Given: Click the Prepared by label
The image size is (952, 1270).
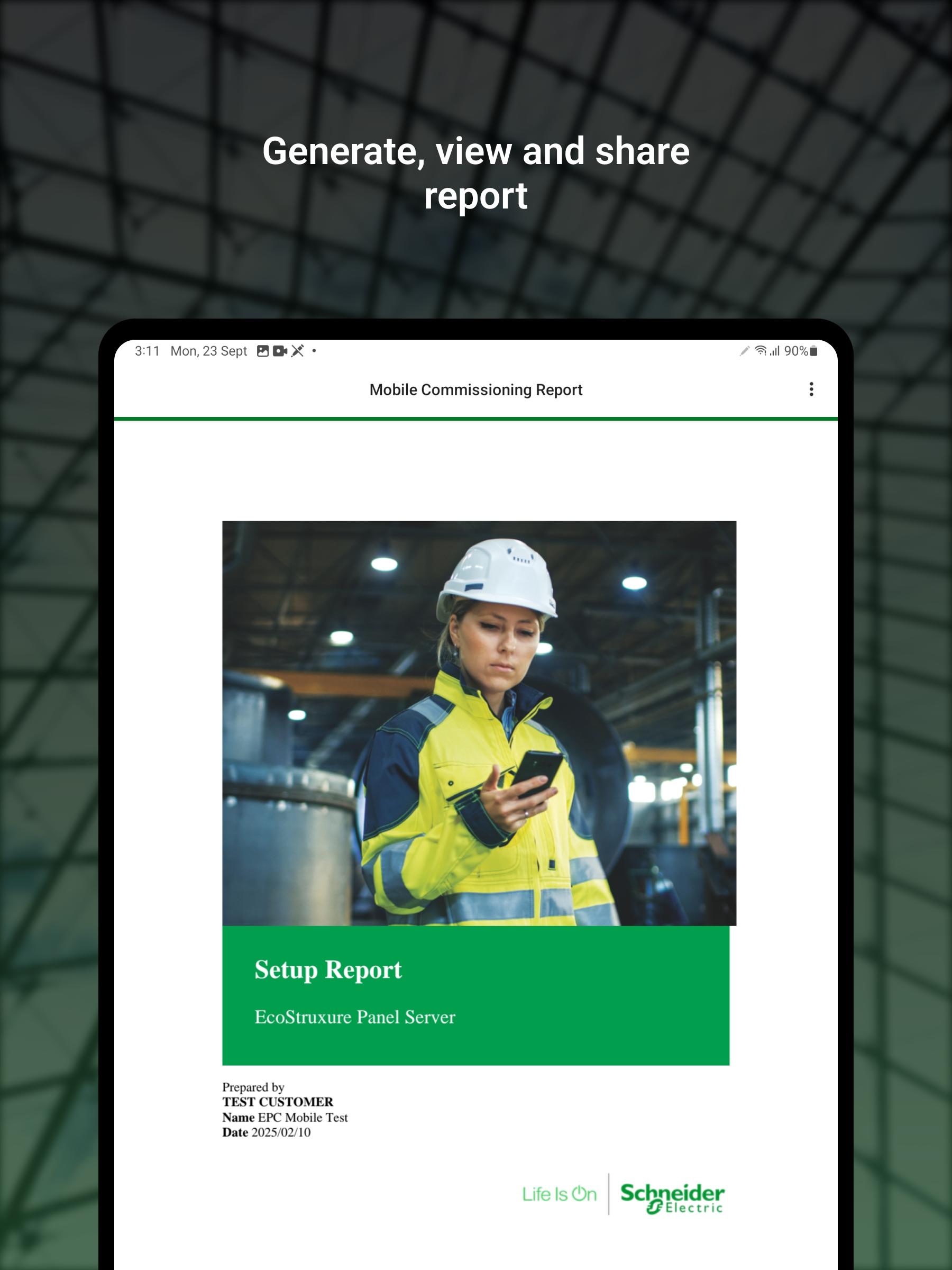Looking at the screenshot, I should click(x=253, y=1087).
